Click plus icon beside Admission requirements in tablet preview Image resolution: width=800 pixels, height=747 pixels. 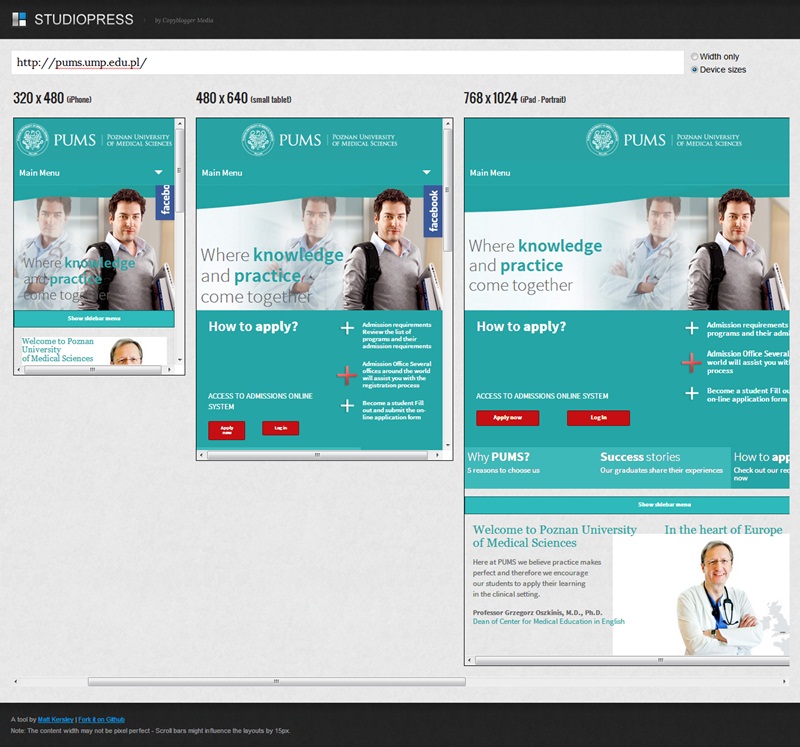(347, 328)
